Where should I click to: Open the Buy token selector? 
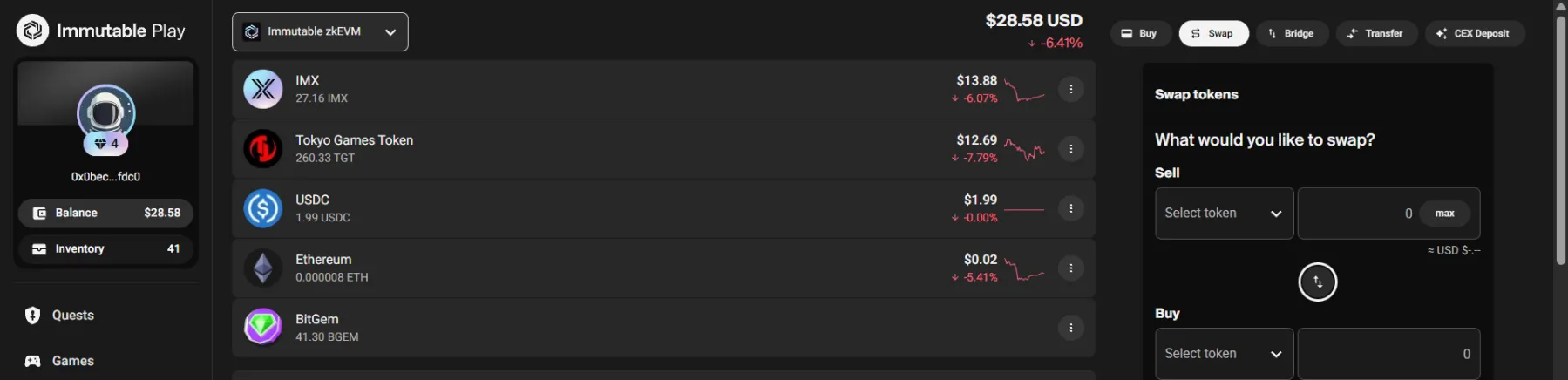click(x=1224, y=354)
